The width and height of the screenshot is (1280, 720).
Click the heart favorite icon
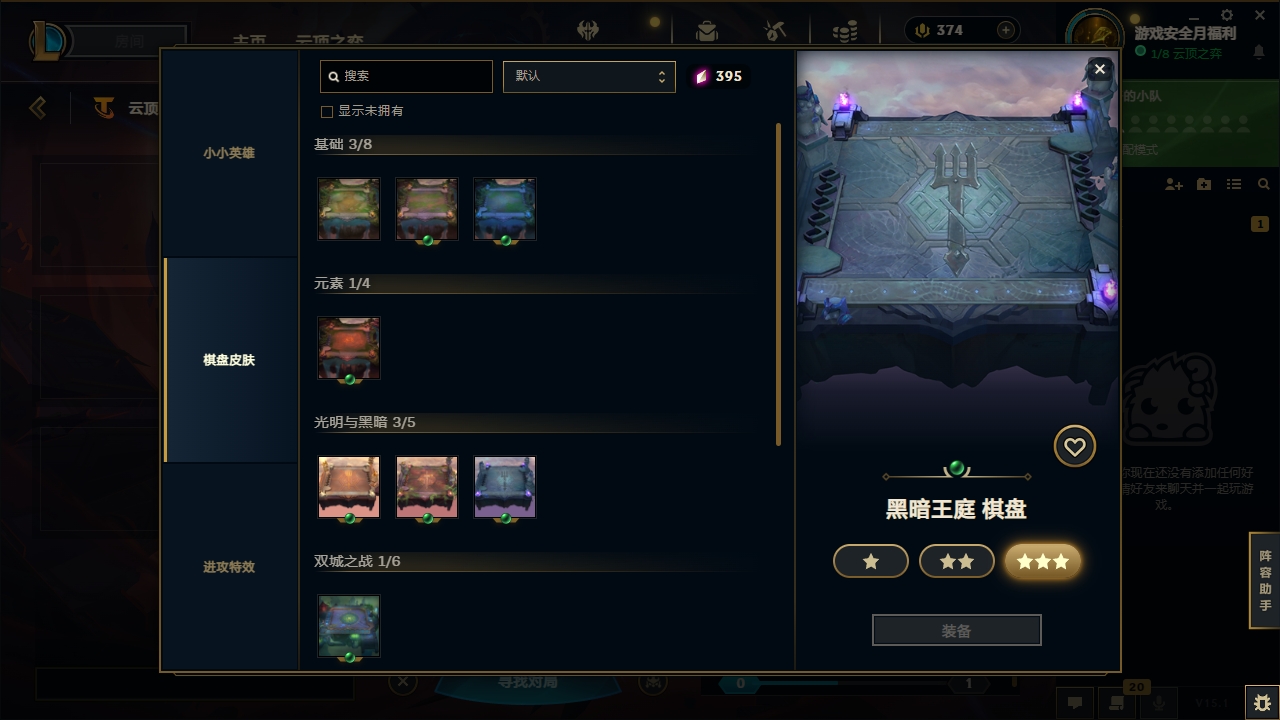point(1075,447)
